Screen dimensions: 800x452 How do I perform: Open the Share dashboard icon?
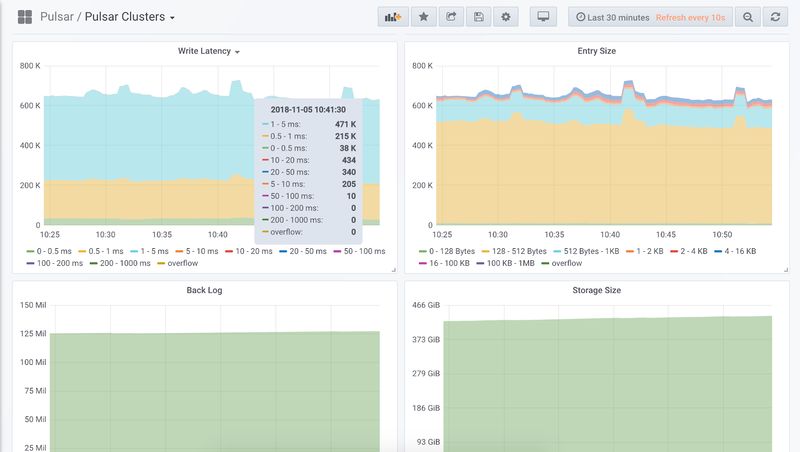coord(451,17)
